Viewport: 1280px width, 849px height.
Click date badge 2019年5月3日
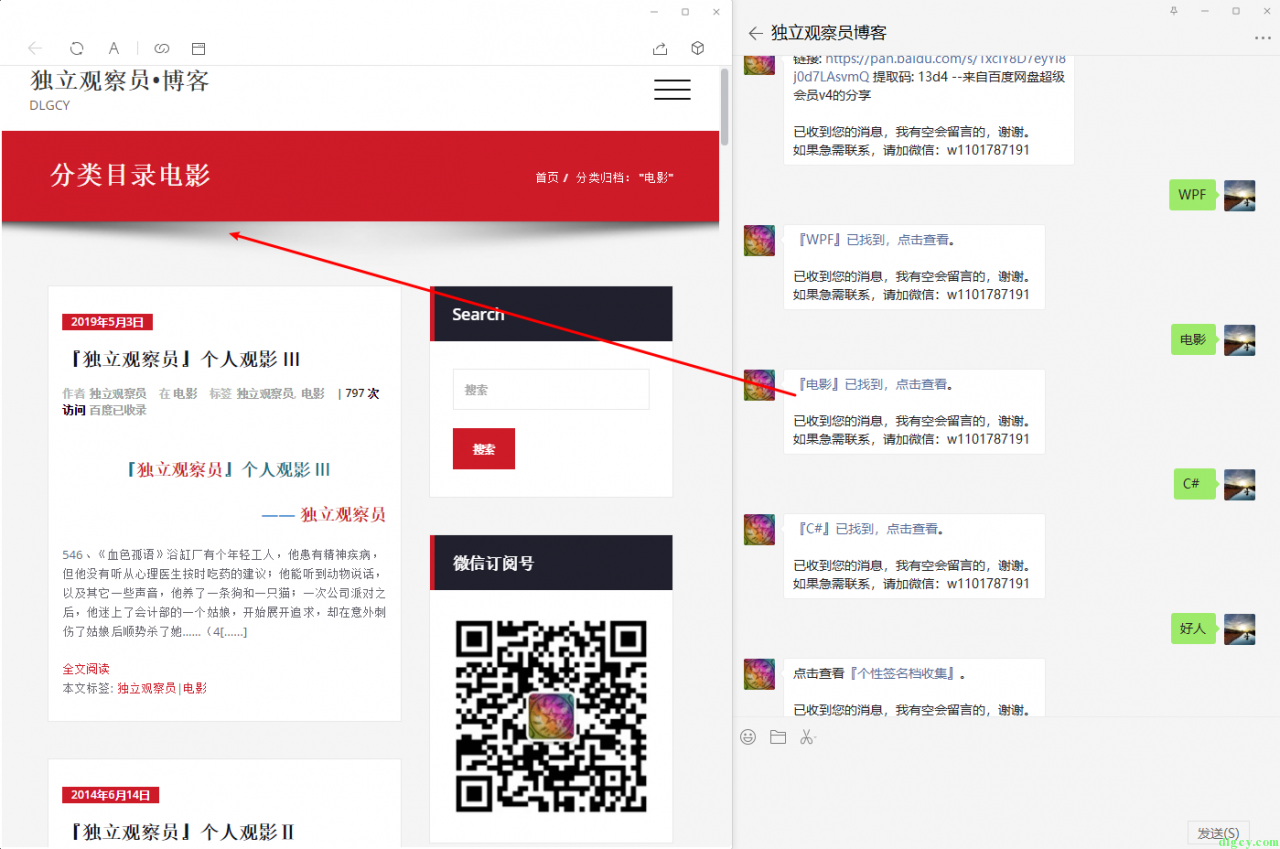107,322
